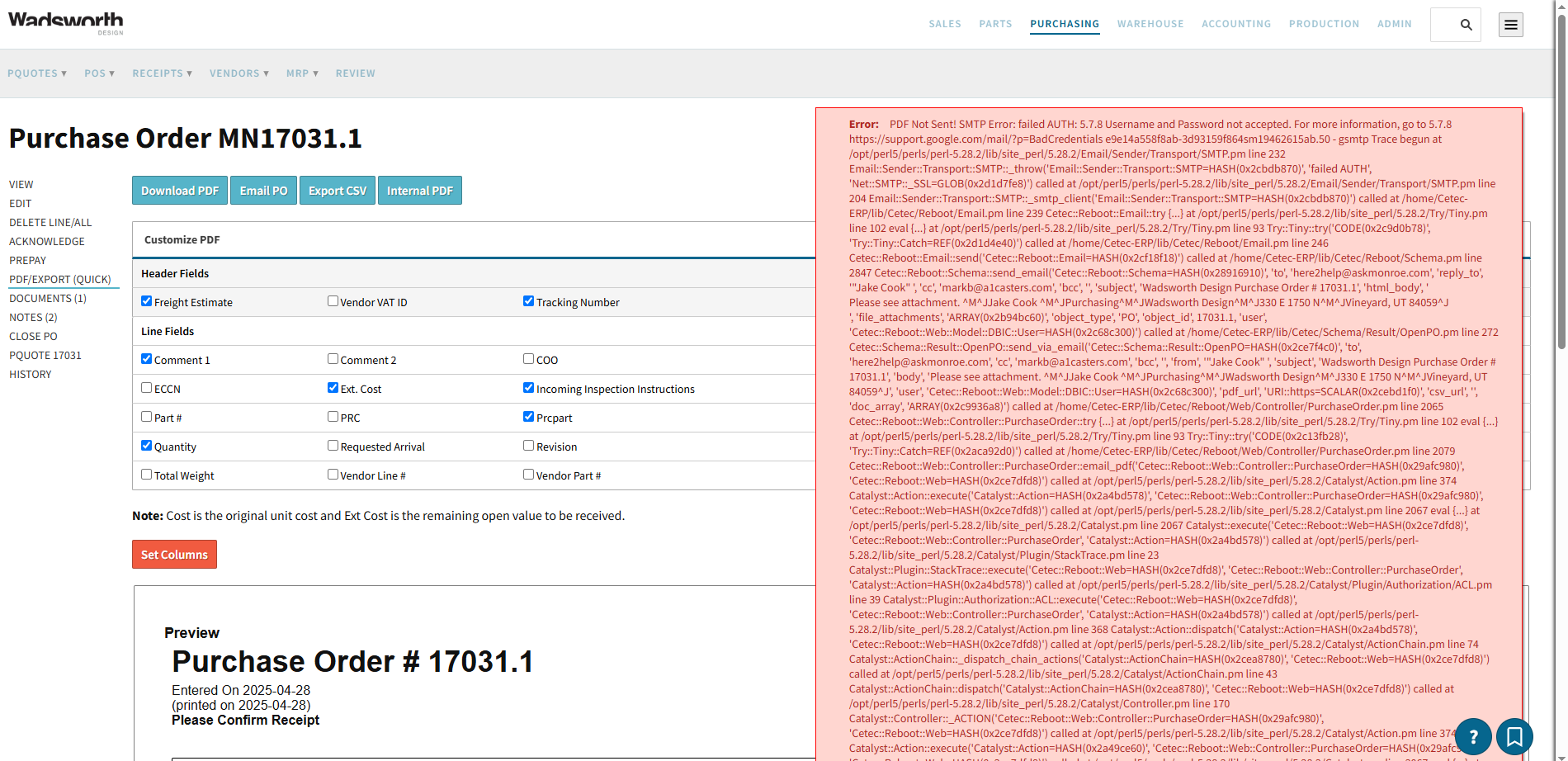
Task: Open the Accounting menu item
Action: [x=1236, y=24]
